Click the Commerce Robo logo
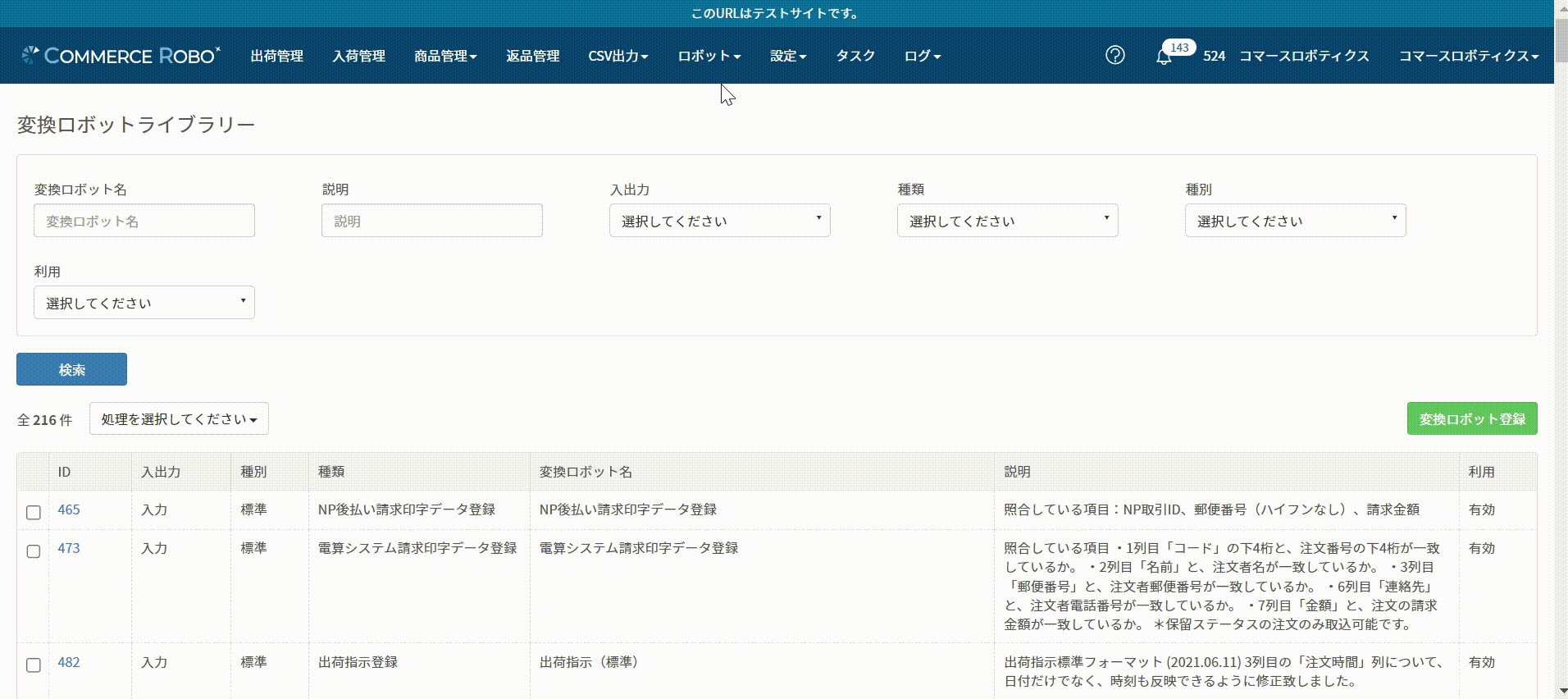The width and height of the screenshot is (1568, 699). (x=121, y=55)
